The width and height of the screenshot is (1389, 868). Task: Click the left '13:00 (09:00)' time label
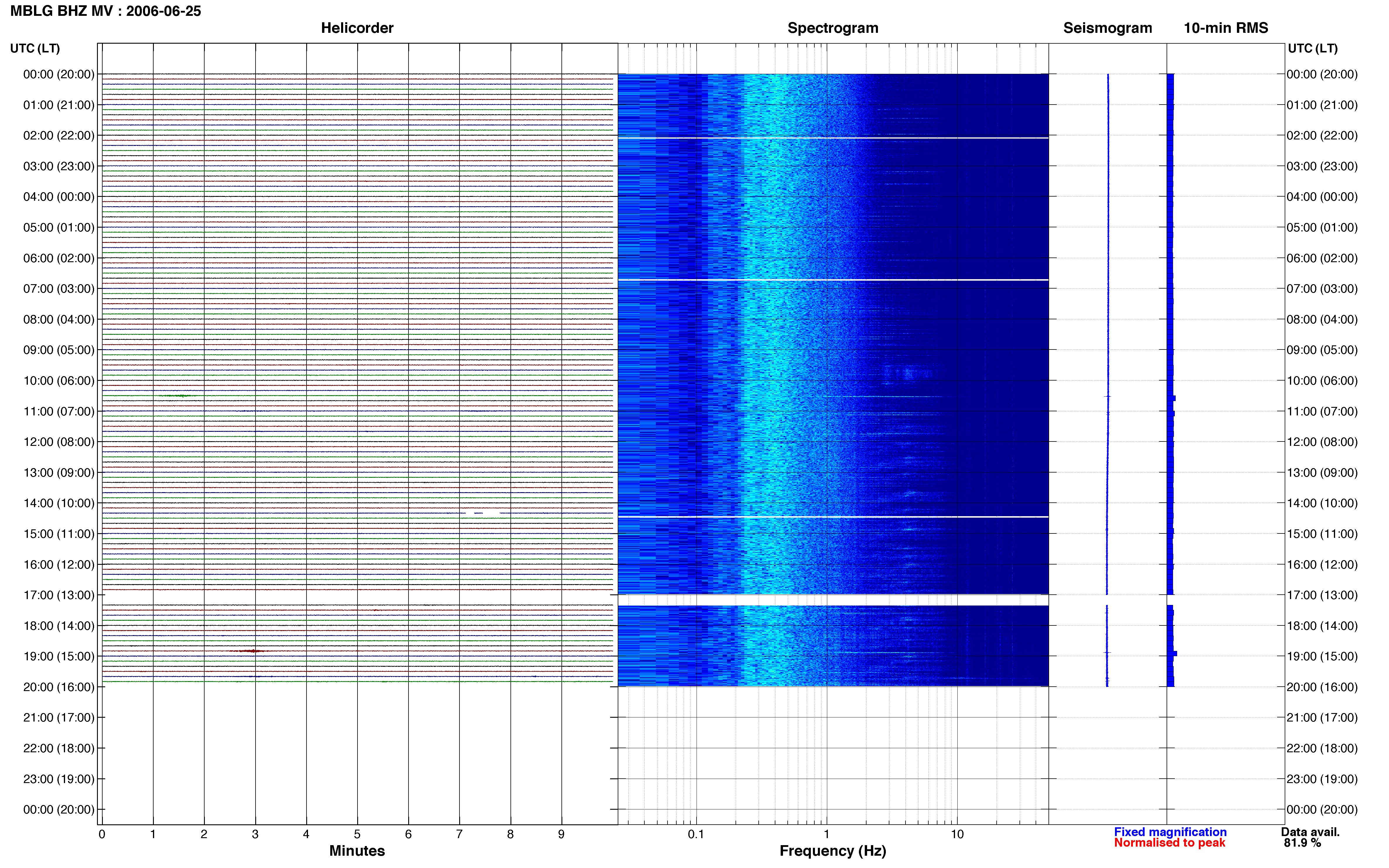59,473
